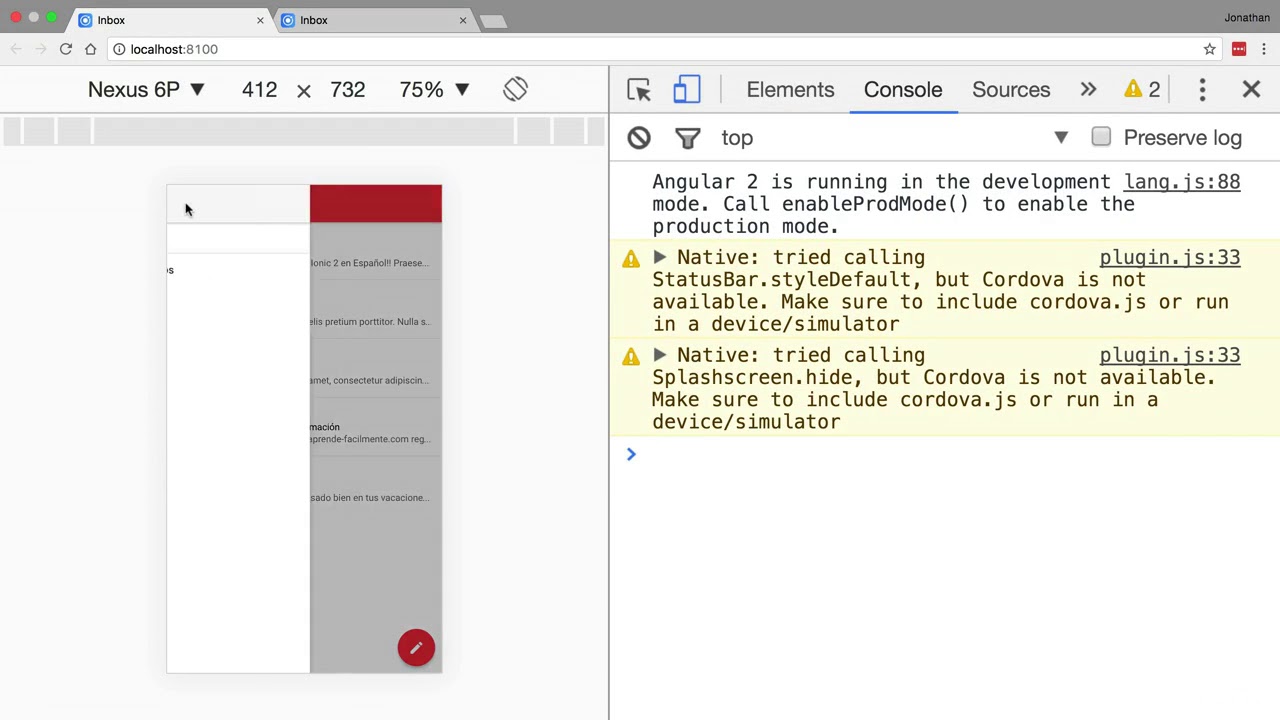The width and height of the screenshot is (1280, 720).
Task: Expand the StatusBar.styleDefault warning
Action: [x=659, y=257]
